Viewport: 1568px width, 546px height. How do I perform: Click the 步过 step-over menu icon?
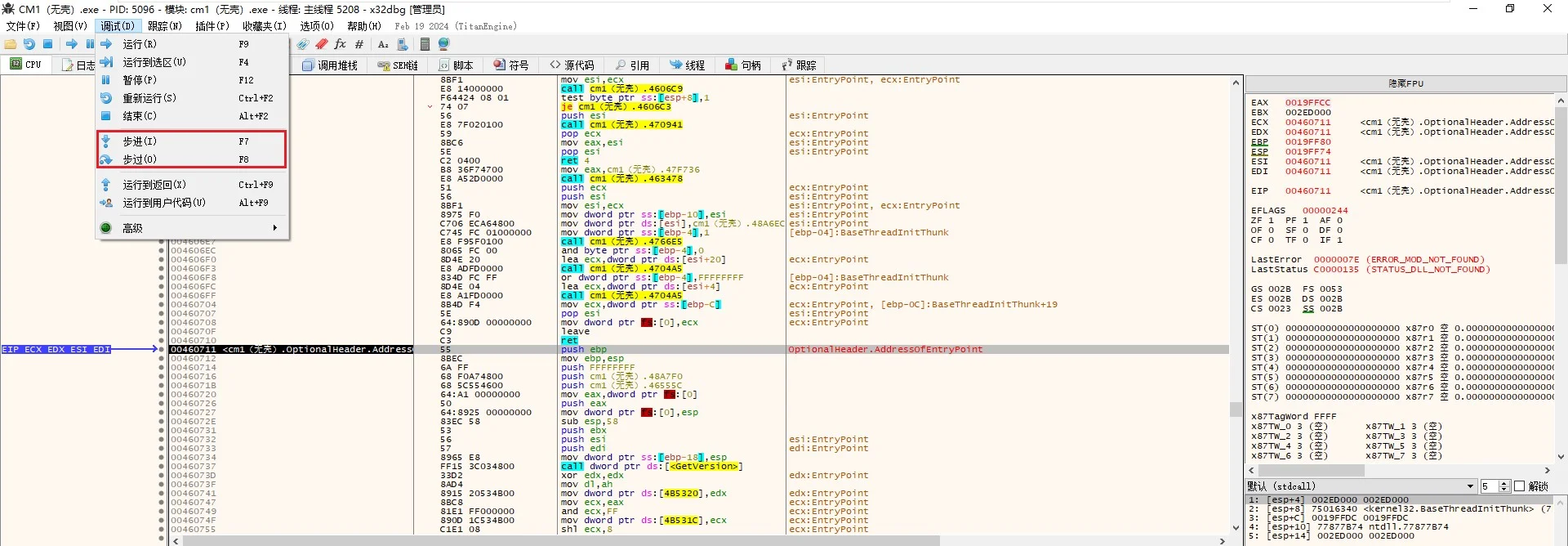106,159
